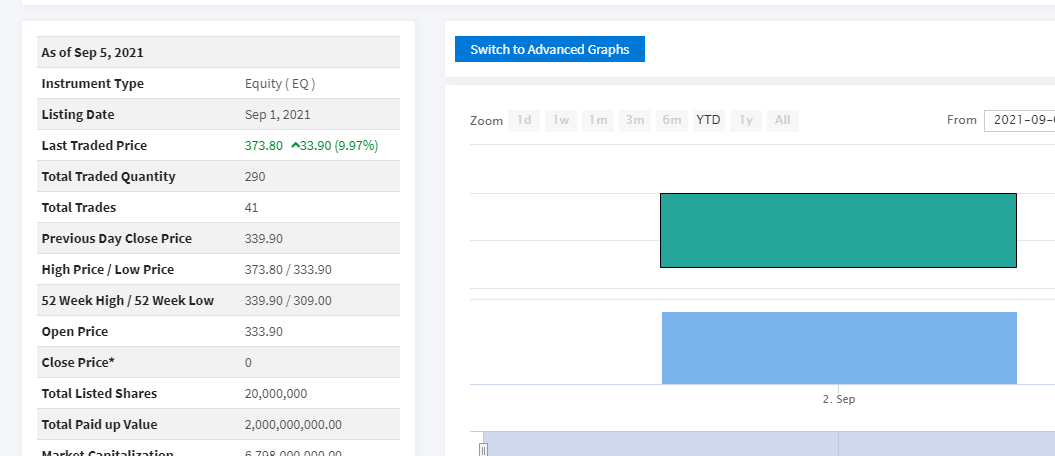Image resolution: width=1055 pixels, height=456 pixels.
Task: Click the From date input field
Action: (1019, 120)
